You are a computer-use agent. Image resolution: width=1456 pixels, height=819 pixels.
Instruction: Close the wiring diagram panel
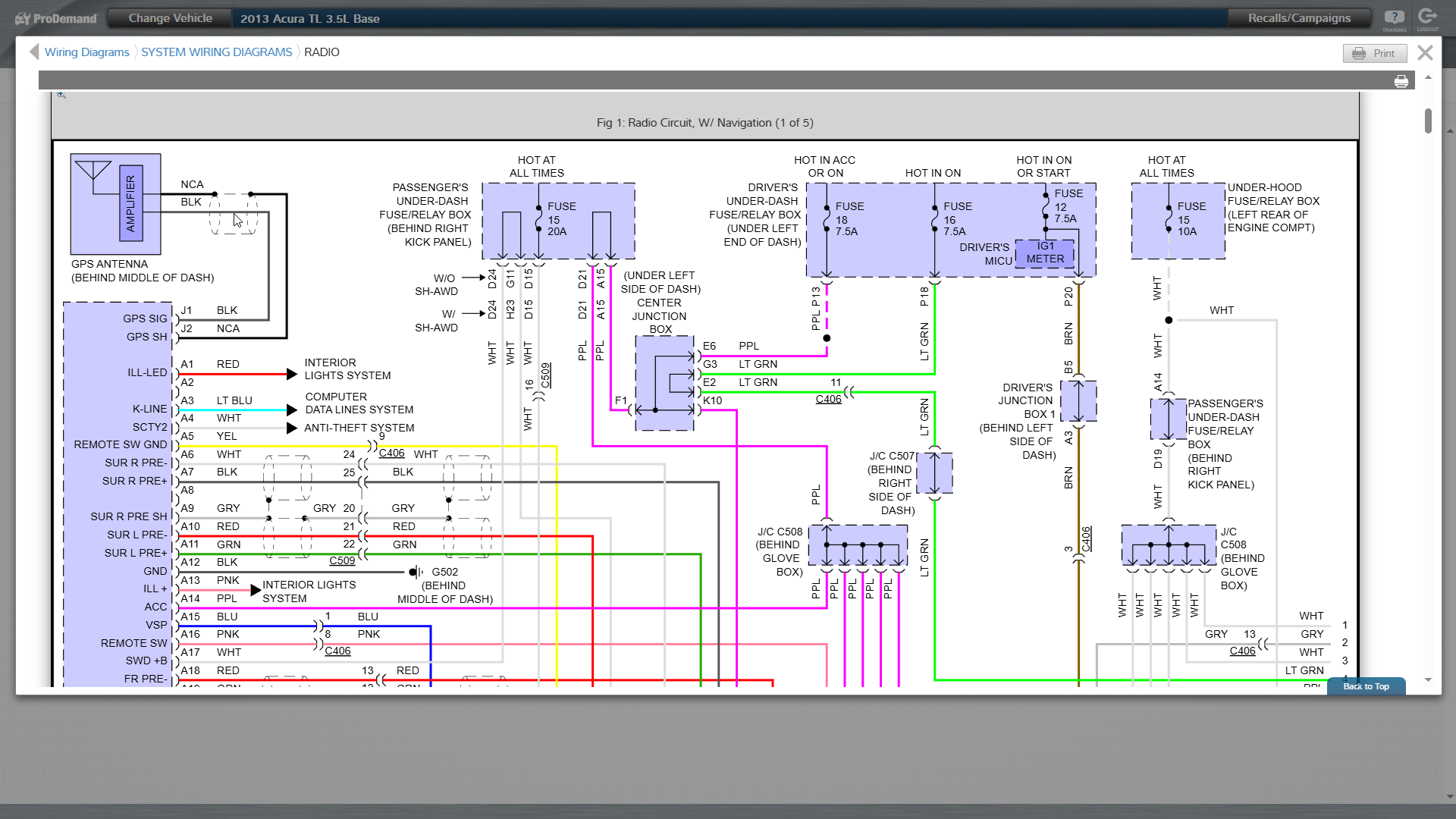(1425, 52)
